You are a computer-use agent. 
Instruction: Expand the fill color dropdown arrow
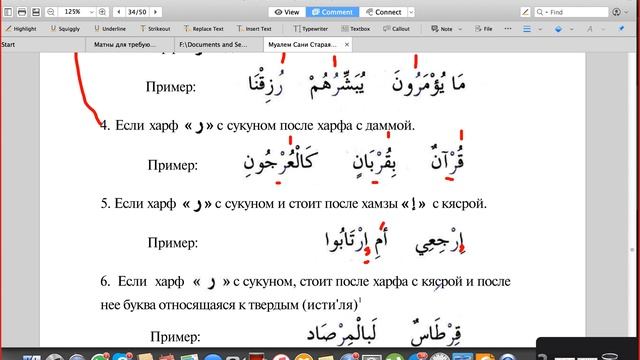[x=571, y=29]
